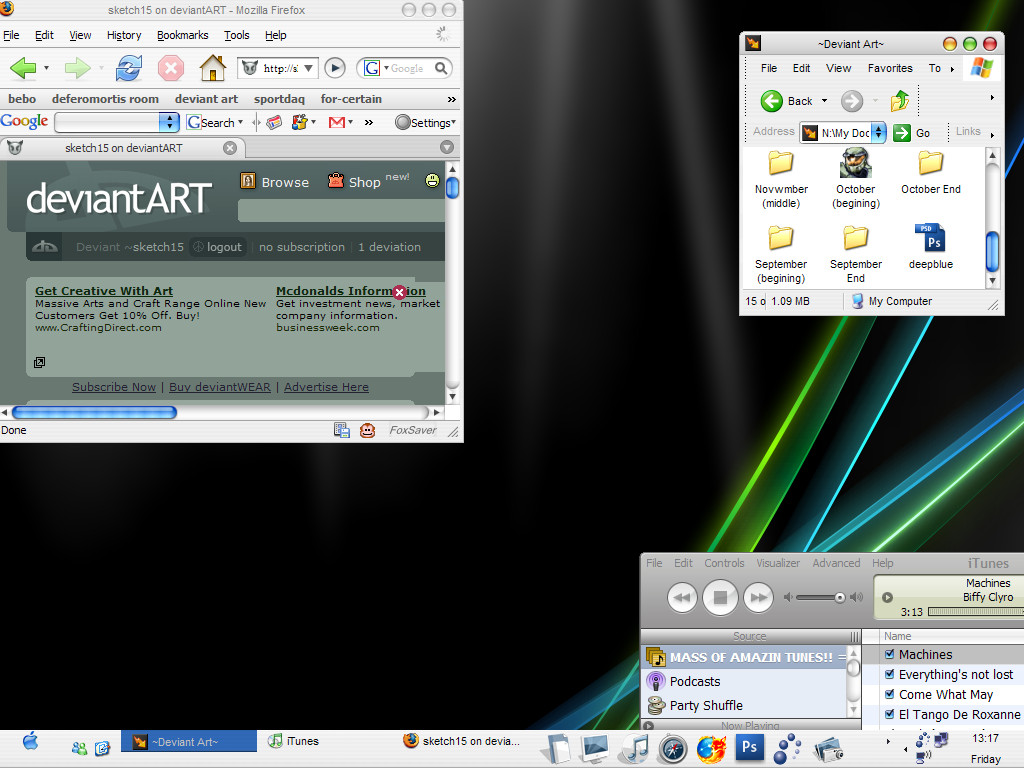Click the search magnifier in Google box
Viewport: 1024px width, 768px height.
[x=441, y=68]
